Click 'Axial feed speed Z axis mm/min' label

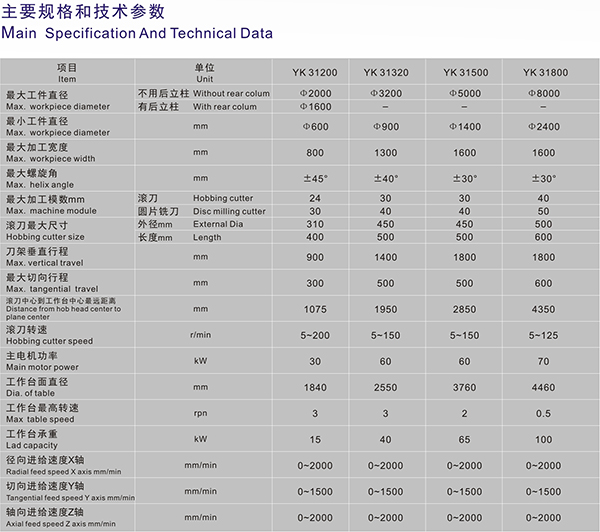pyautogui.click(x=61, y=524)
